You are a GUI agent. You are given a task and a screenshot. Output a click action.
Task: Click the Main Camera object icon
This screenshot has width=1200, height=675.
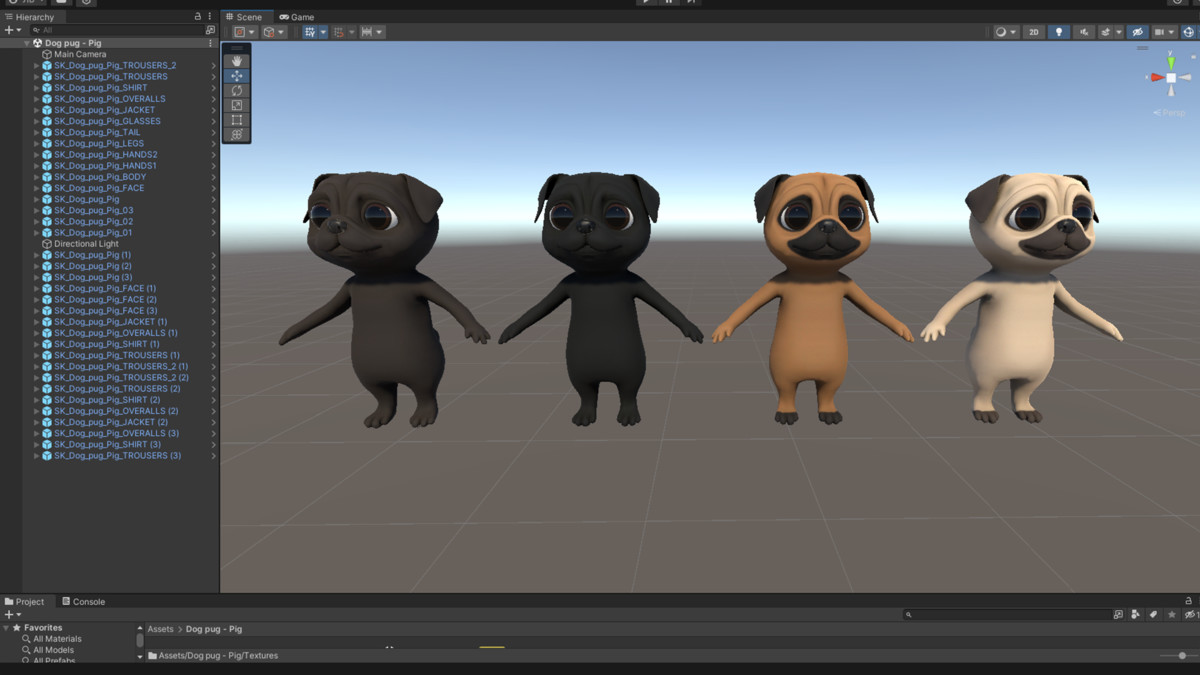click(47, 54)
